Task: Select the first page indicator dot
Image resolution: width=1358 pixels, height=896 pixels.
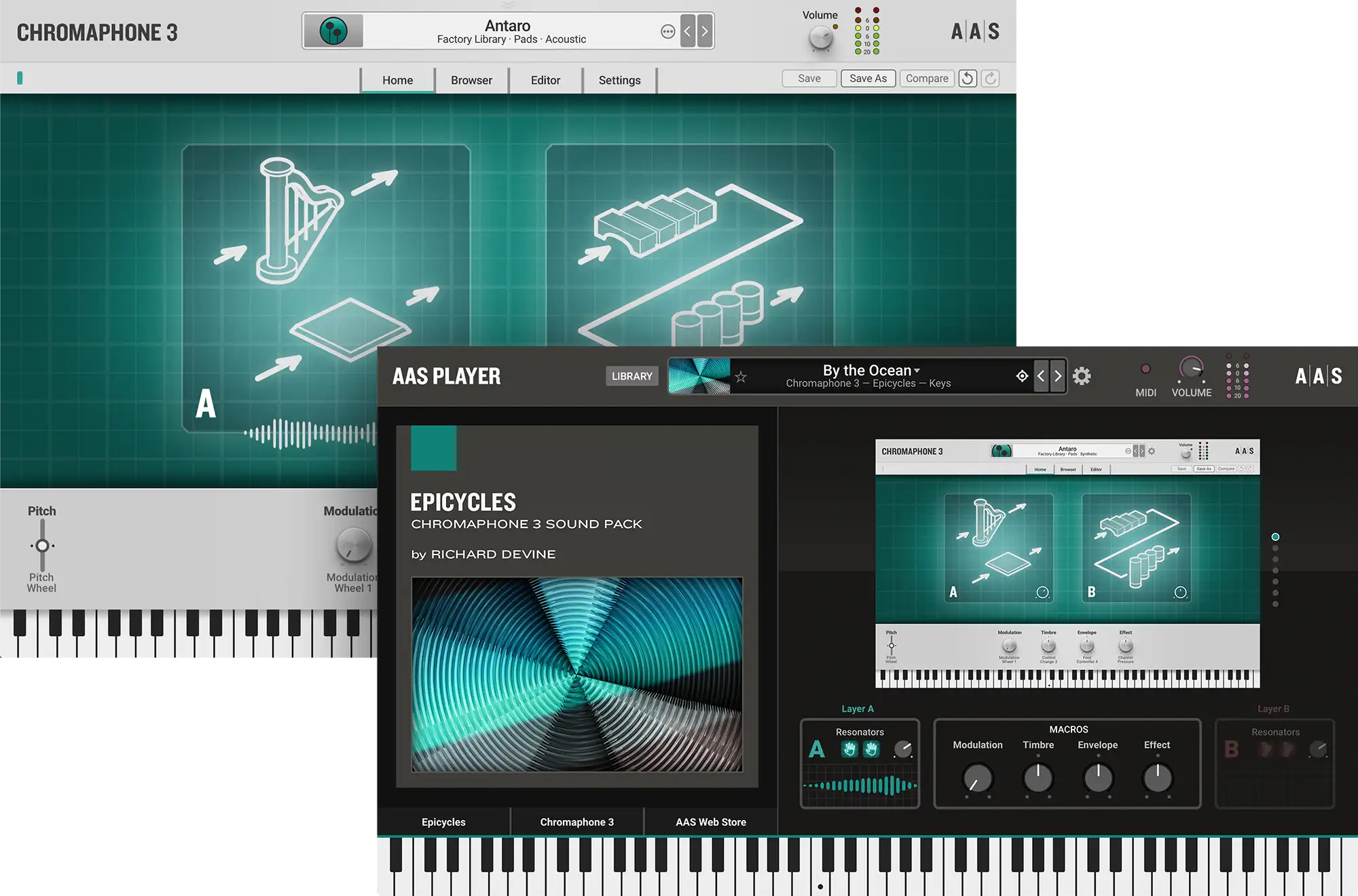Action: 1275,537
